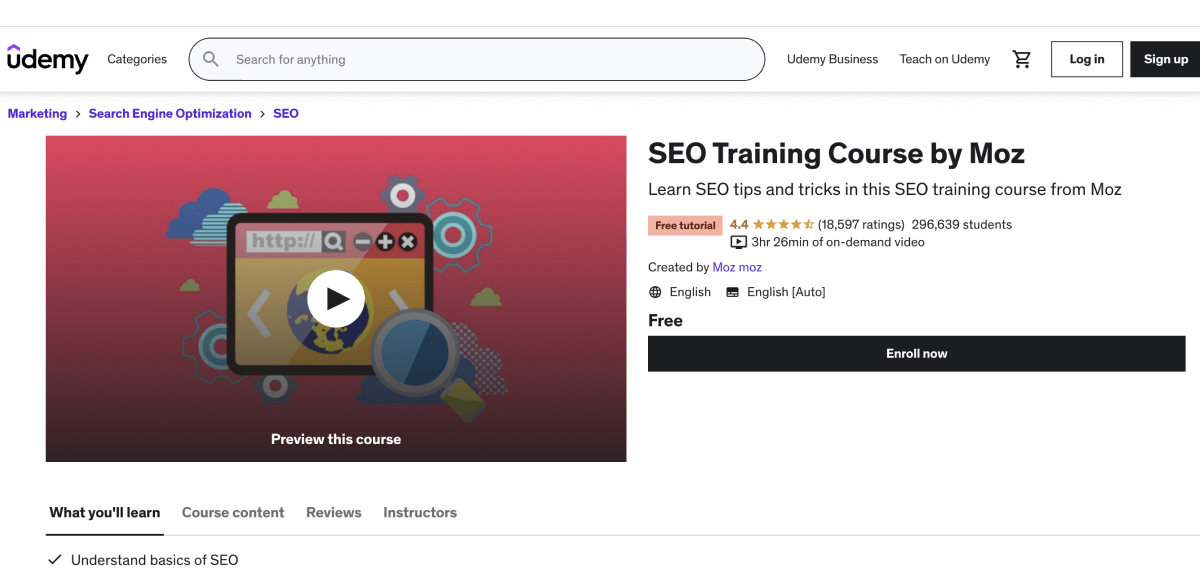Type in the Search for anything field
1200x586 pixels.
[490, 59]
